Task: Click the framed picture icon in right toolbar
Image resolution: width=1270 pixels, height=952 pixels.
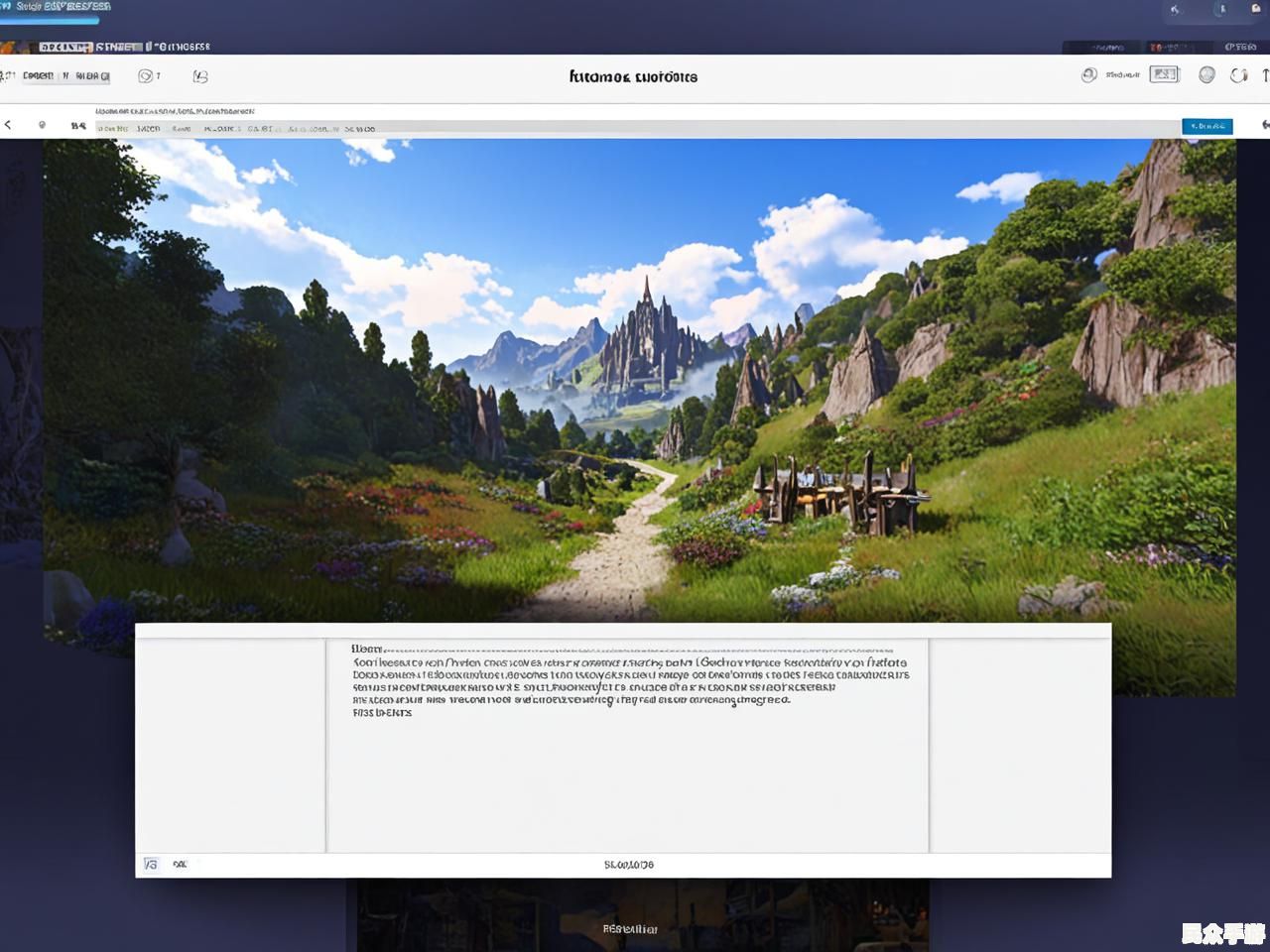Action: pyautogui.click(x=1164, y=74)
